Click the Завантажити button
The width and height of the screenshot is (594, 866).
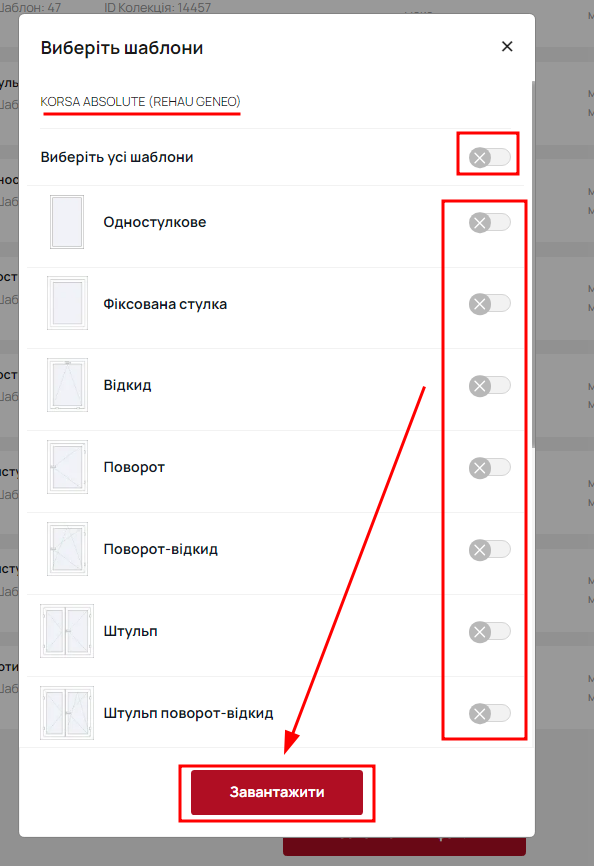(277, 792)
